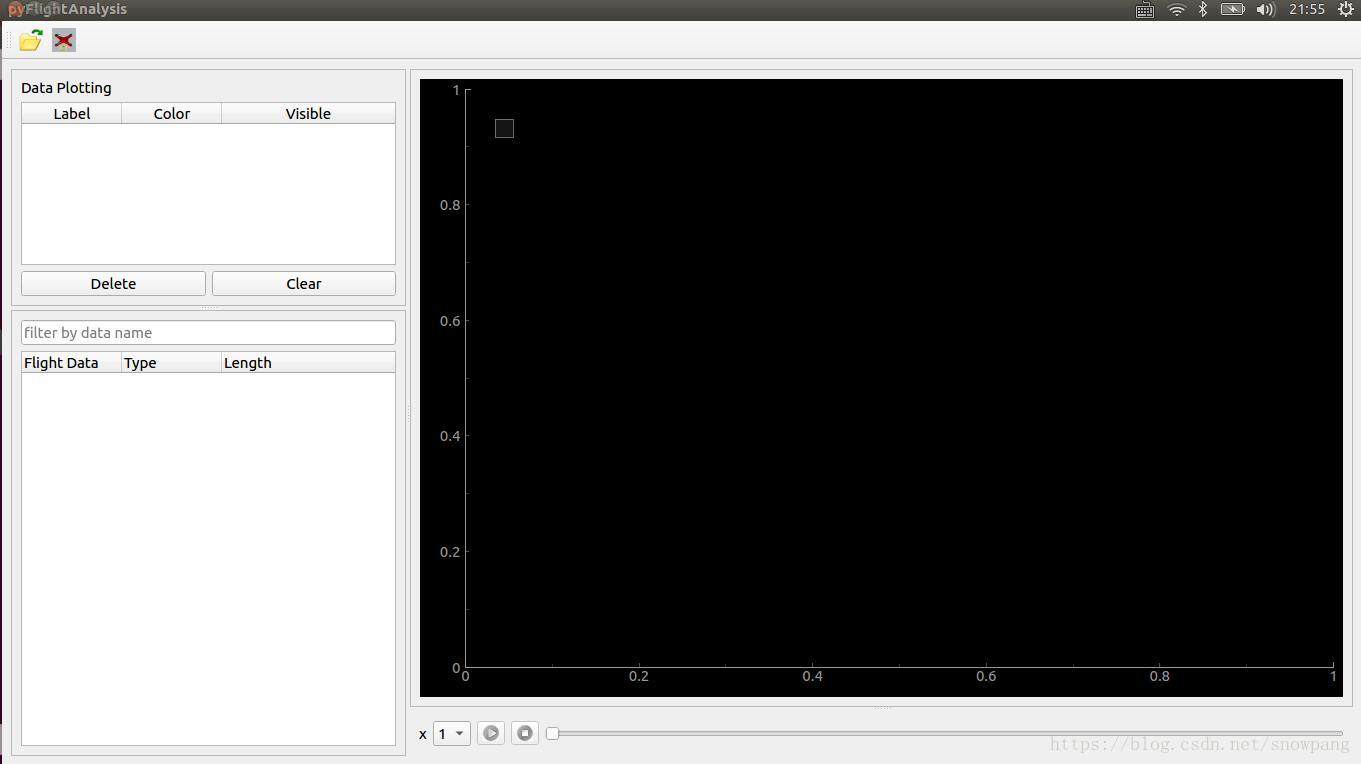Open the playback speed multiplier dropdown
Image resolution: width=1361 pixels, height=764 pixels.
(x=451, y=733)
